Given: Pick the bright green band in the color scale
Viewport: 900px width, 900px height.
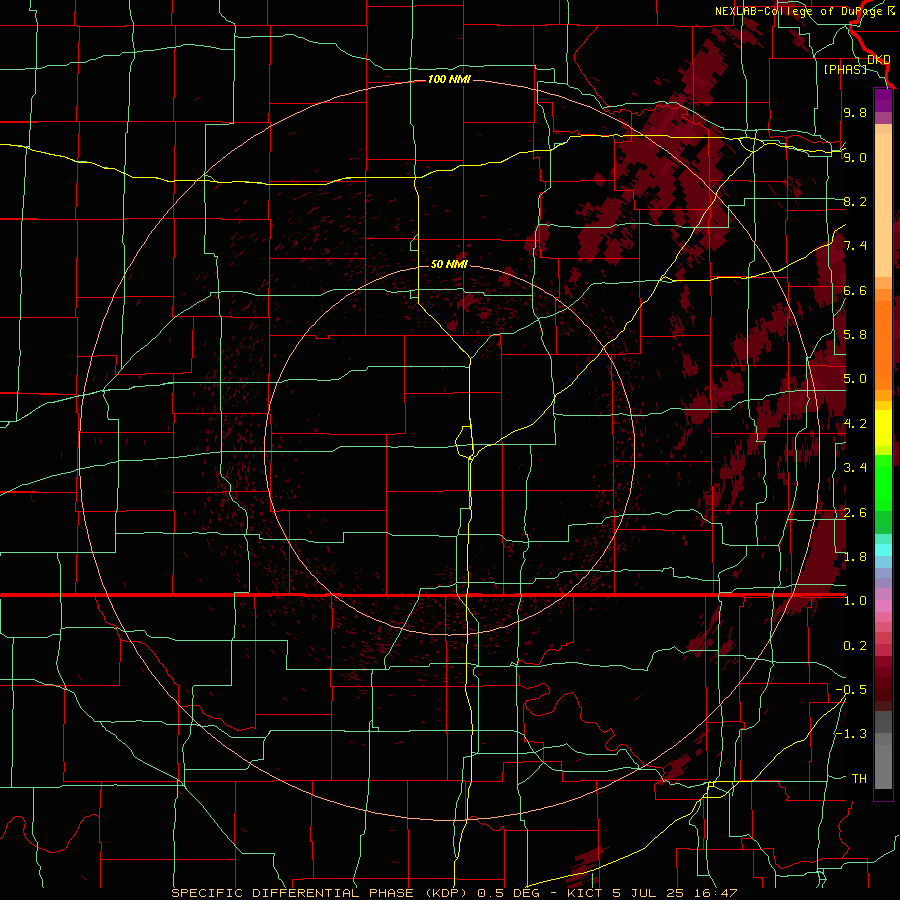Looking at the screenshot, I should tap(883, 484).
